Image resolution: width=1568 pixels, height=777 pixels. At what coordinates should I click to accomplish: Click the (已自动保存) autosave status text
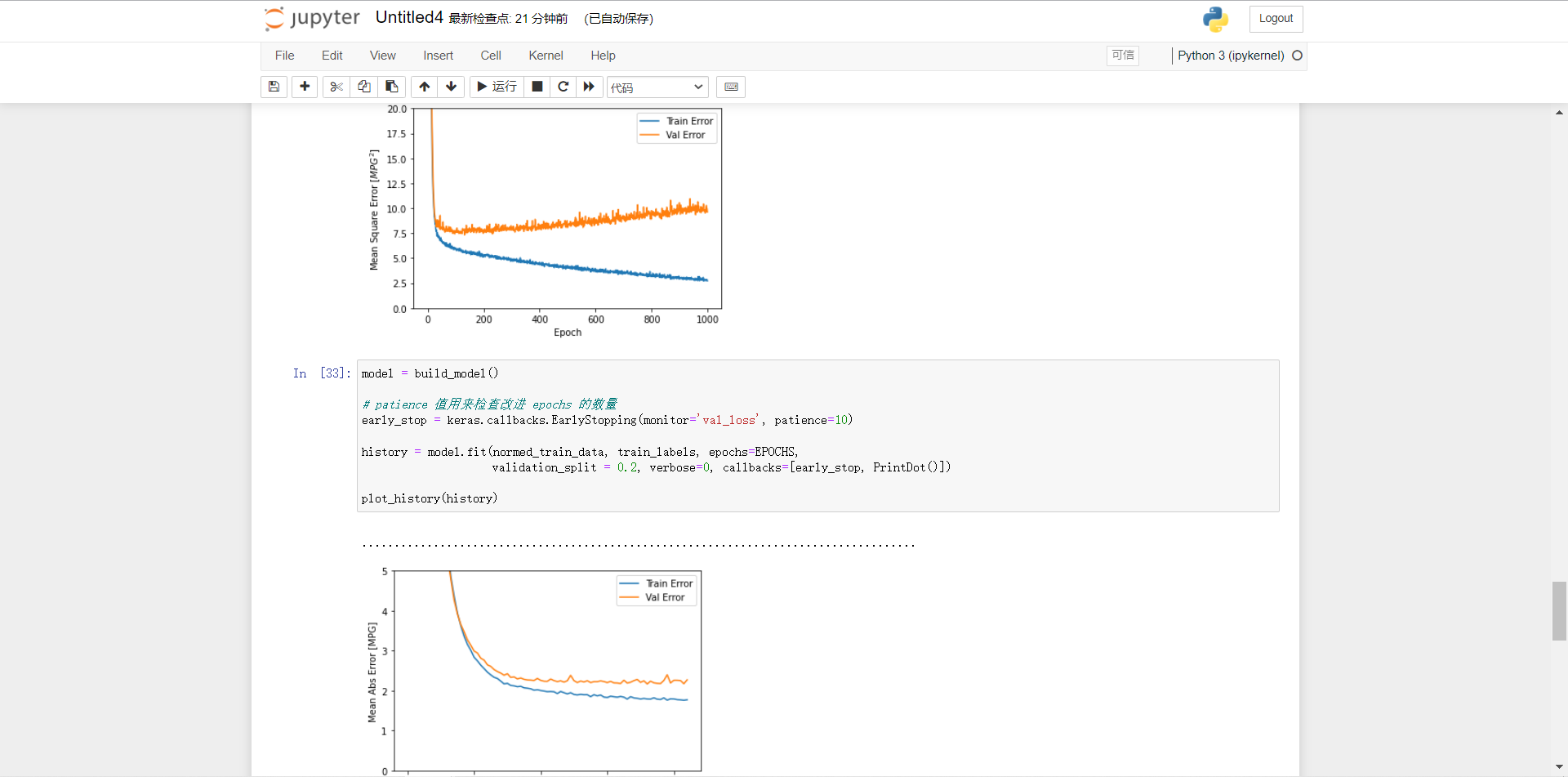pos(618,18)
